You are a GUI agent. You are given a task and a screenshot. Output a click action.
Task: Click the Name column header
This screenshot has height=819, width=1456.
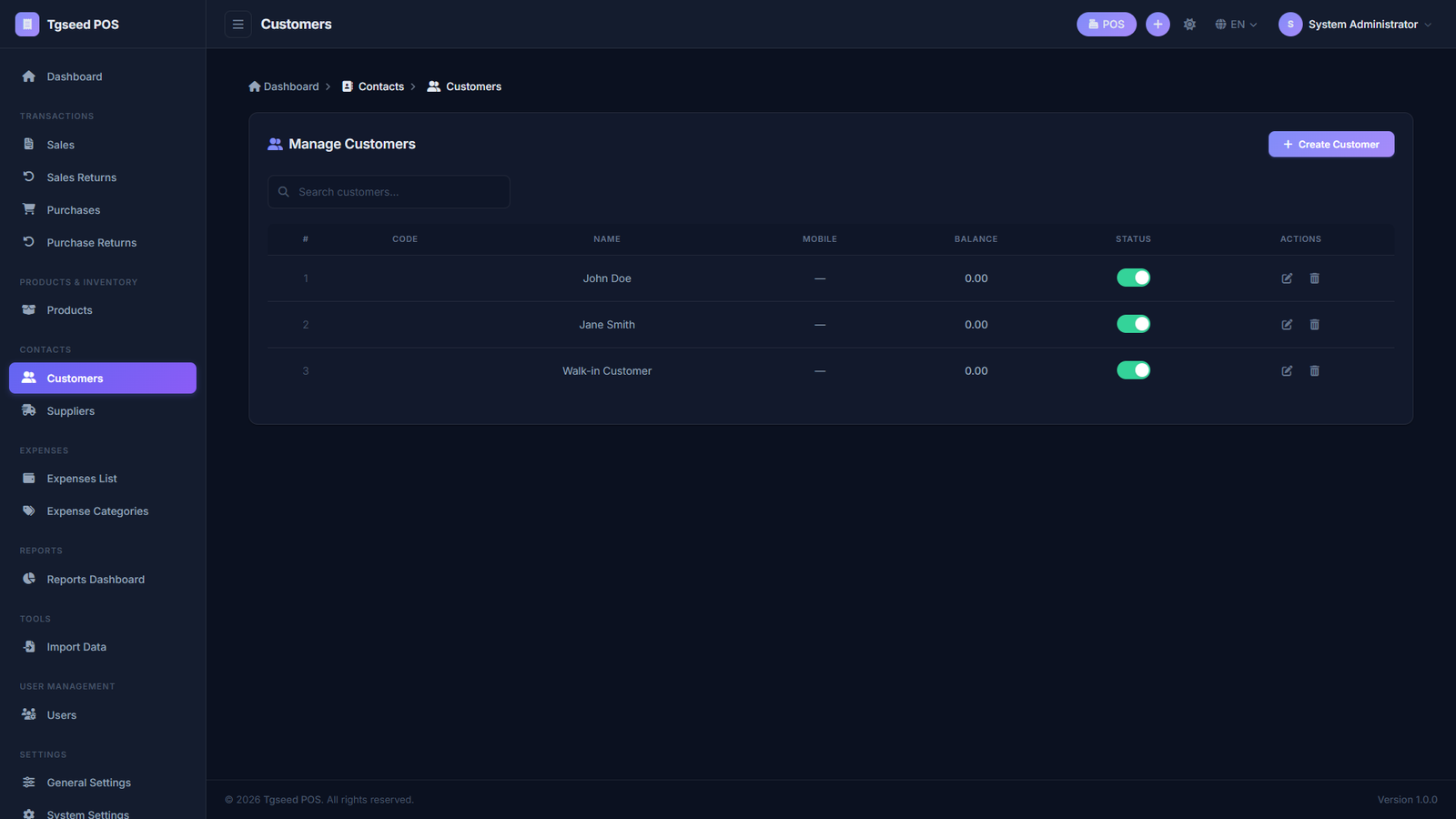point(607,239)
